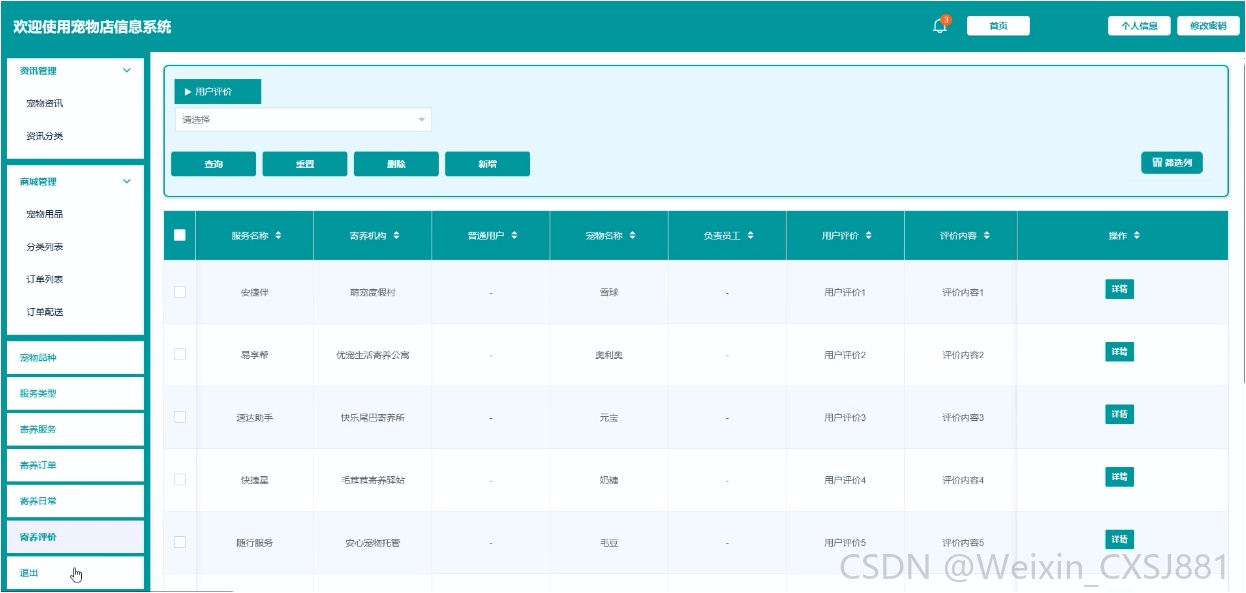The width and height of the screenshot is (1246, 593).
Task: Check the row containing 用户评价5
Action: (x=180, y=542)
